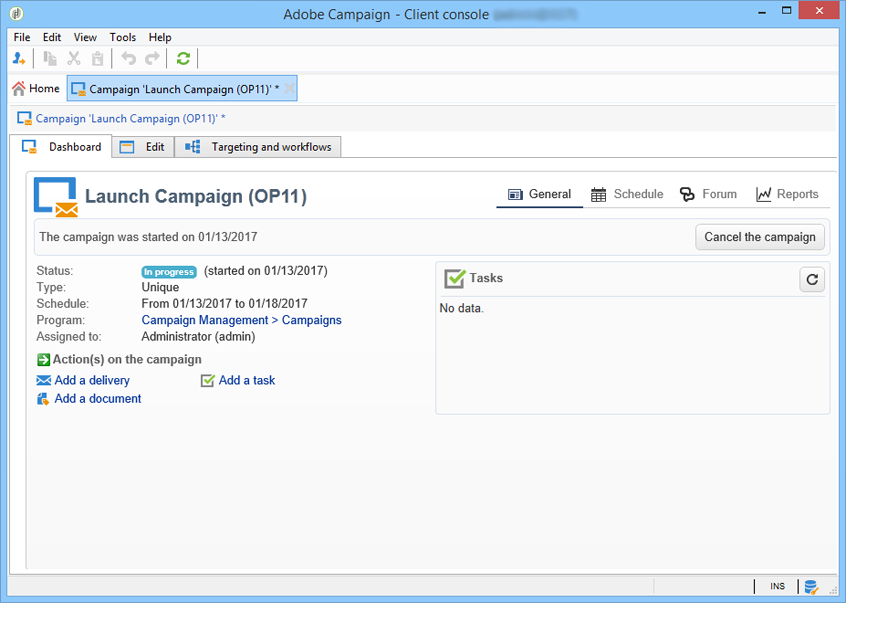Screen dimensions: 877x634
Task: Switch to the Home tab
Action: 36,88
